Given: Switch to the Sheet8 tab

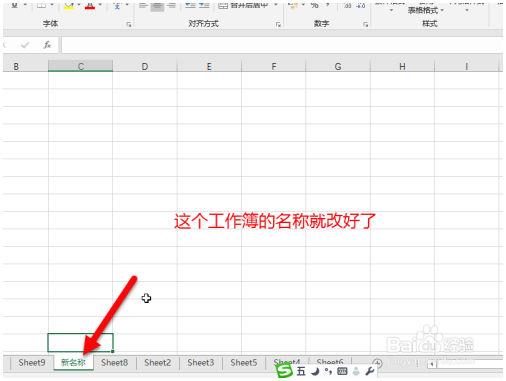Looking at the screenshot, I should pos(114,362).
